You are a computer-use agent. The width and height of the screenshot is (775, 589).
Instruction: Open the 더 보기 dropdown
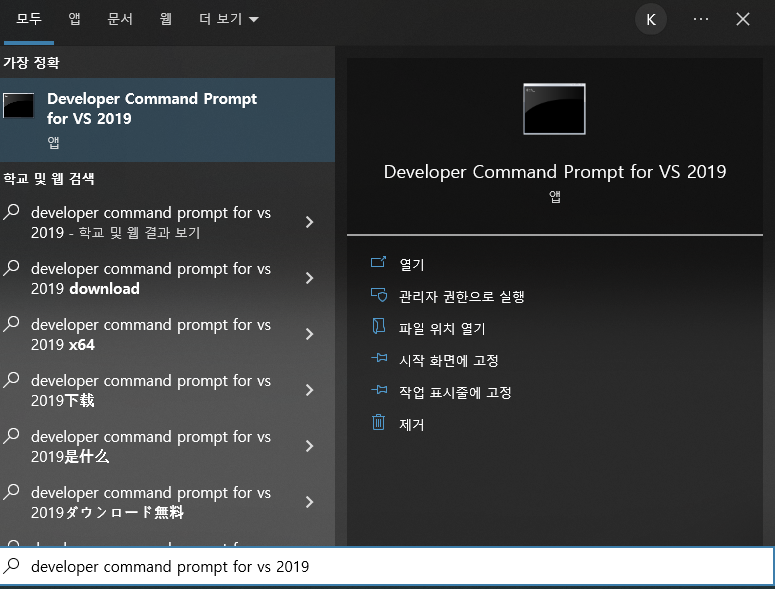228,19
